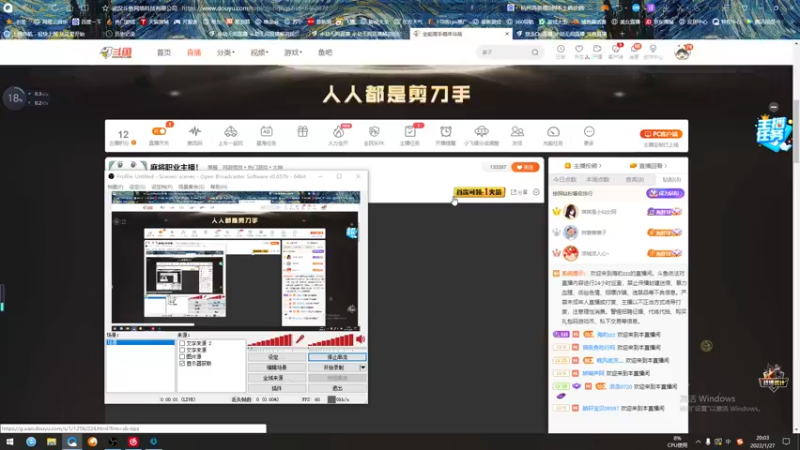Collapse the floating 主播任务 widget minus button
800x450 pixels.
click(x=773, y=107)
